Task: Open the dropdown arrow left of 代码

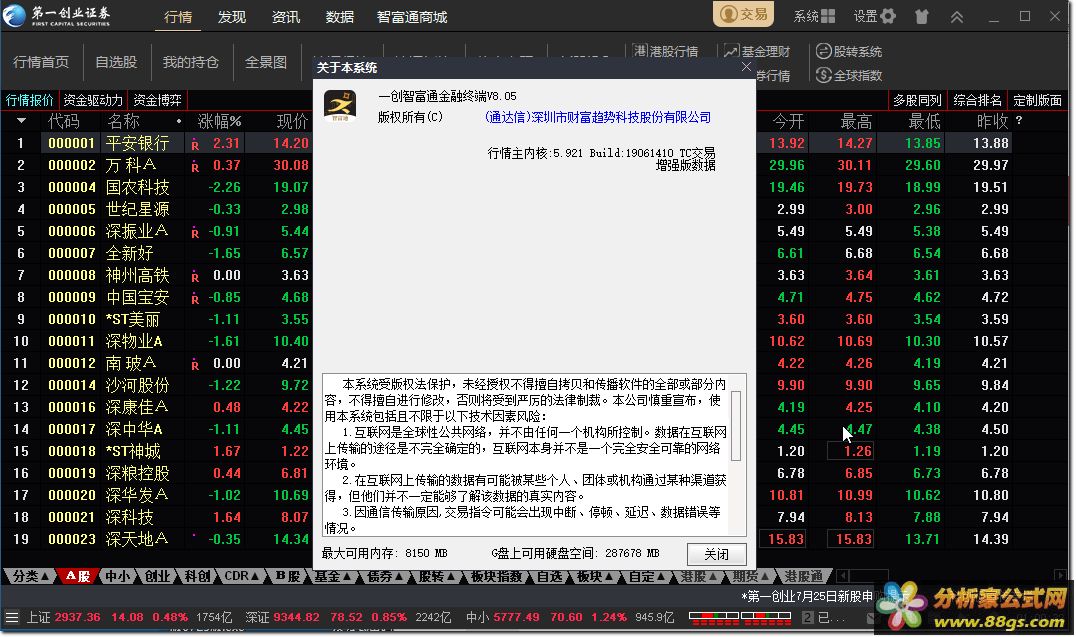Action: coord(22,121)
